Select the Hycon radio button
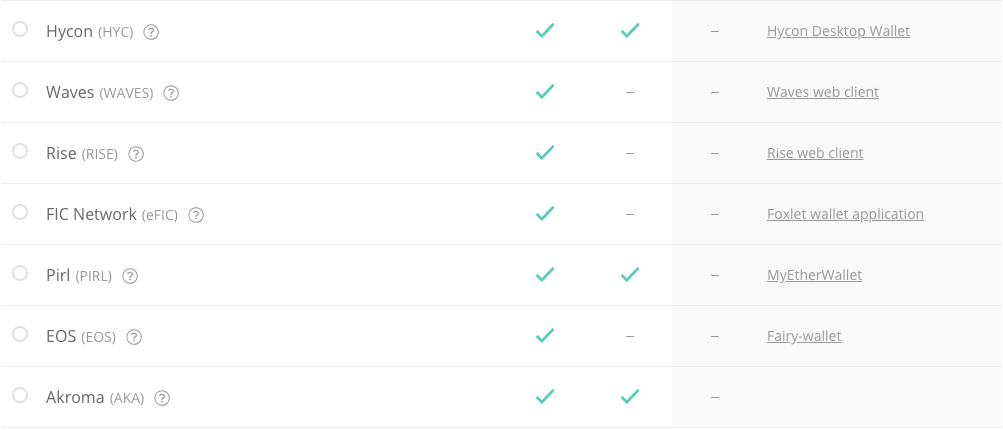This screenshot has height=430, width=1003. click(20, 29)
